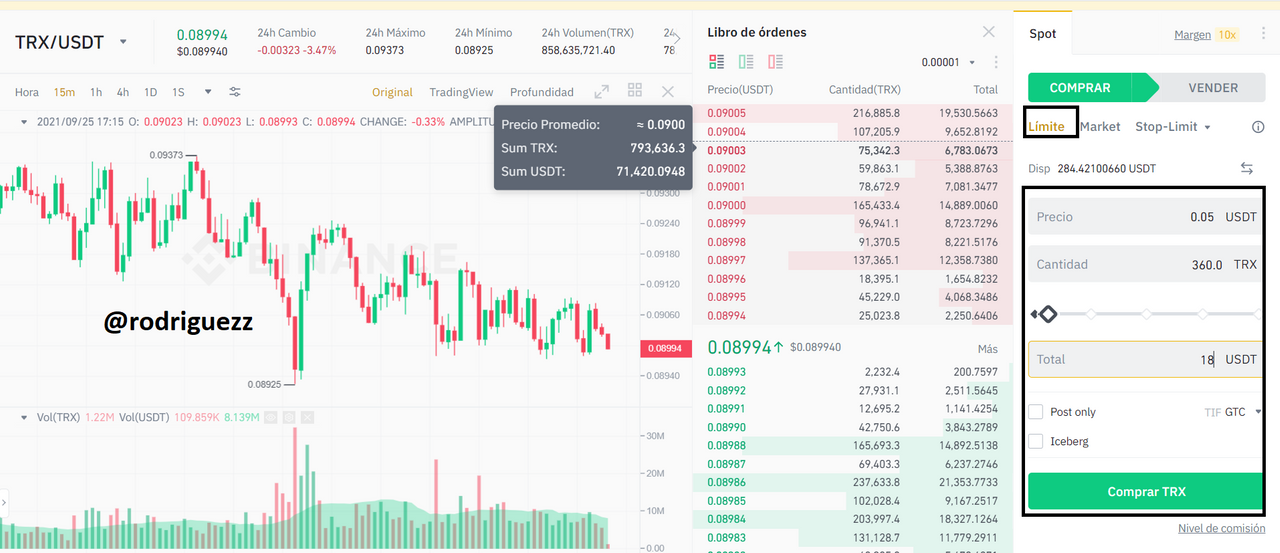This screenshot has height=553, width=1280.
Task: Change order book decimal grouping 0.00001
Action: pos(947,62)
